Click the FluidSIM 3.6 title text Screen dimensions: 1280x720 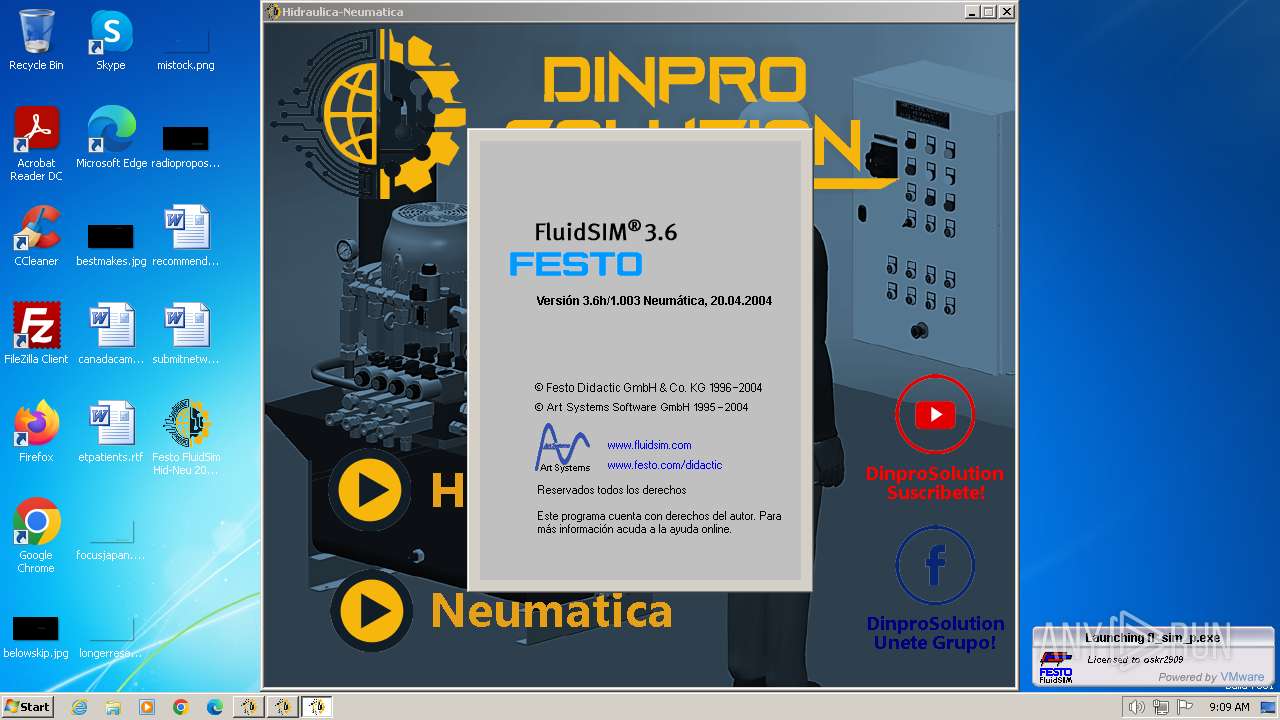click(606, 231)
